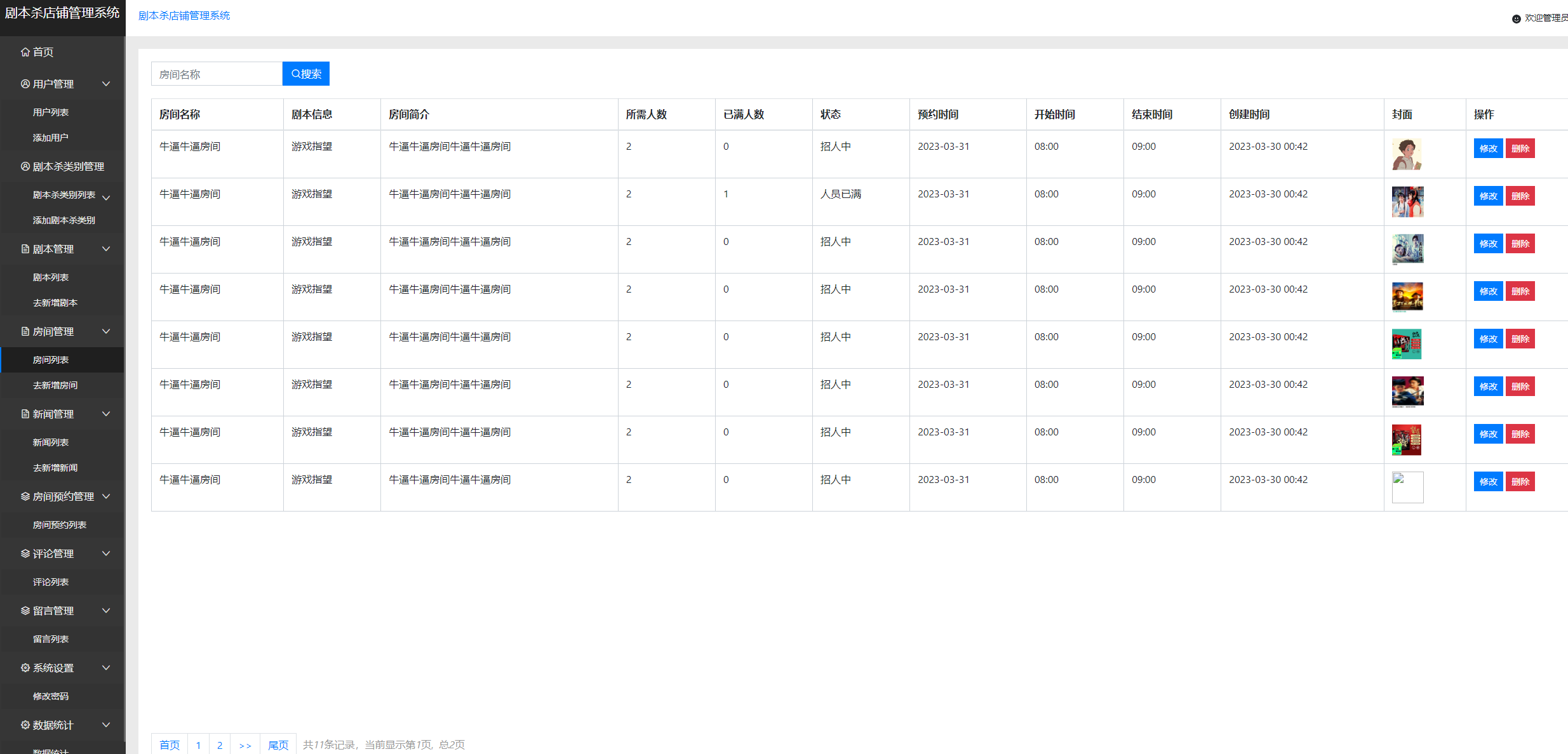Click the icon beside 剧本杀类别管理
This screenshot has height=754, width=1568.
[x=25, y=166]
